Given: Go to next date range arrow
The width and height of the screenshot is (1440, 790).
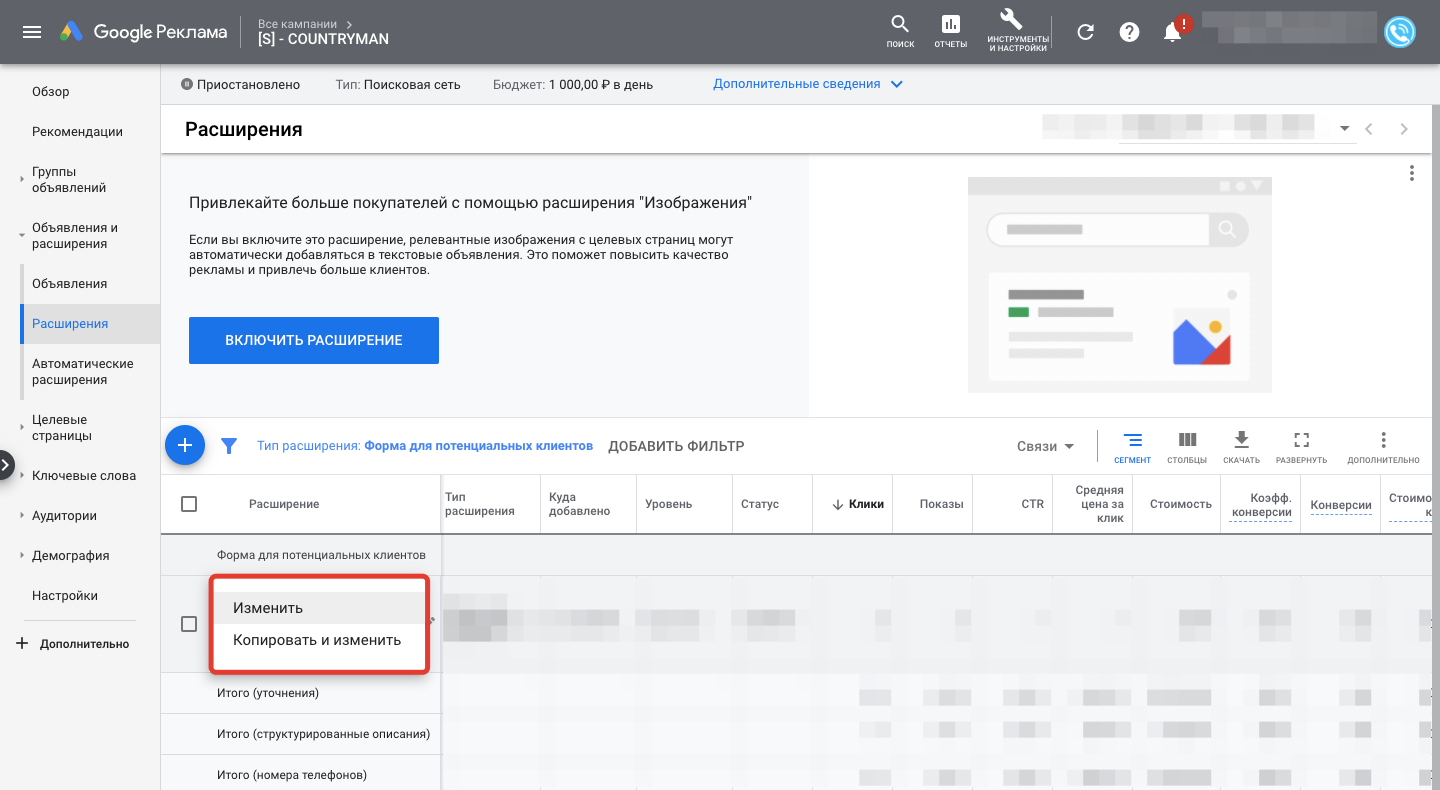Looking at the screenshot, I should point(1404,129).
